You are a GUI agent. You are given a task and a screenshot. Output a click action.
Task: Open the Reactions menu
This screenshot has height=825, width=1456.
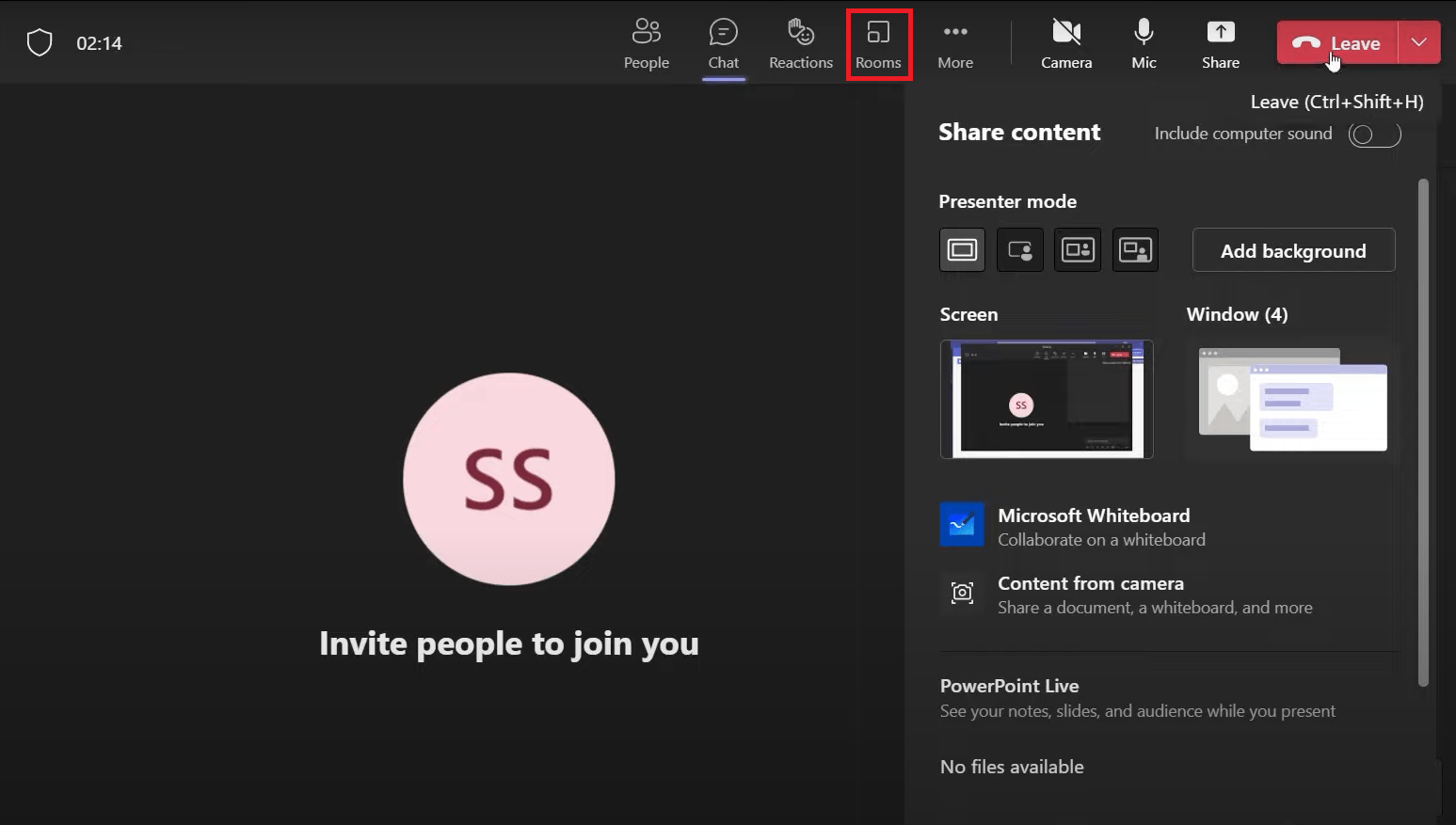tap(801, 44)
